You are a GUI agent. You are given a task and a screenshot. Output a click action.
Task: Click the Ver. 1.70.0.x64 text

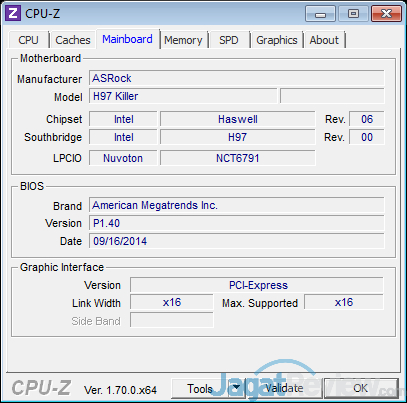[120, 390]
